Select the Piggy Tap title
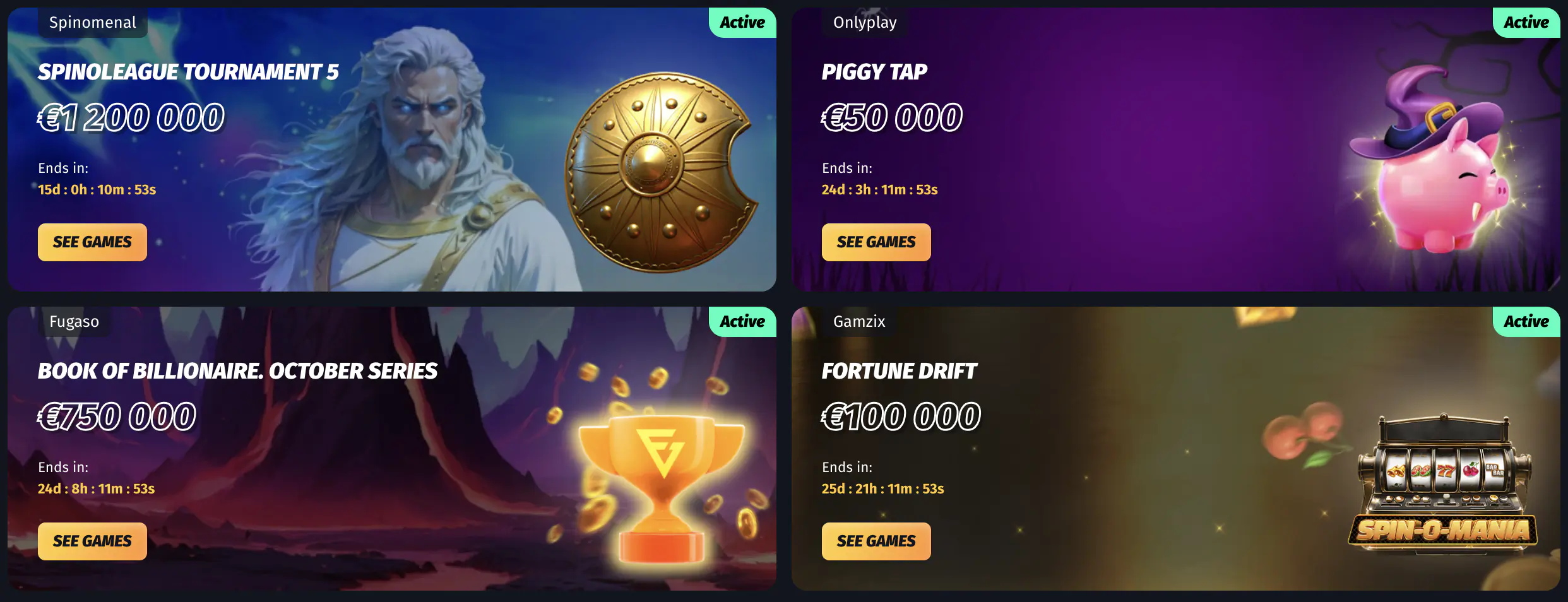This screenshot has height=602, width=1568. tap(874, 72)
